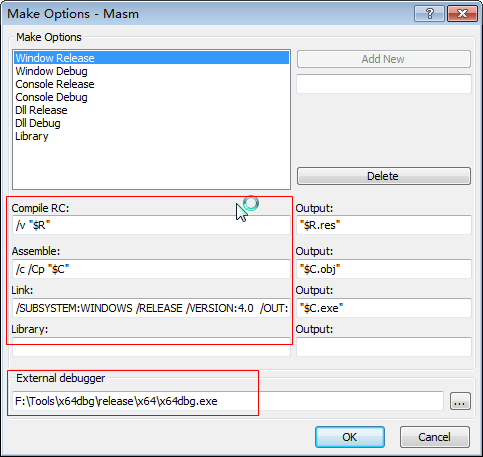
Task: Delete the selected make option
Action: tap(384, 176)
